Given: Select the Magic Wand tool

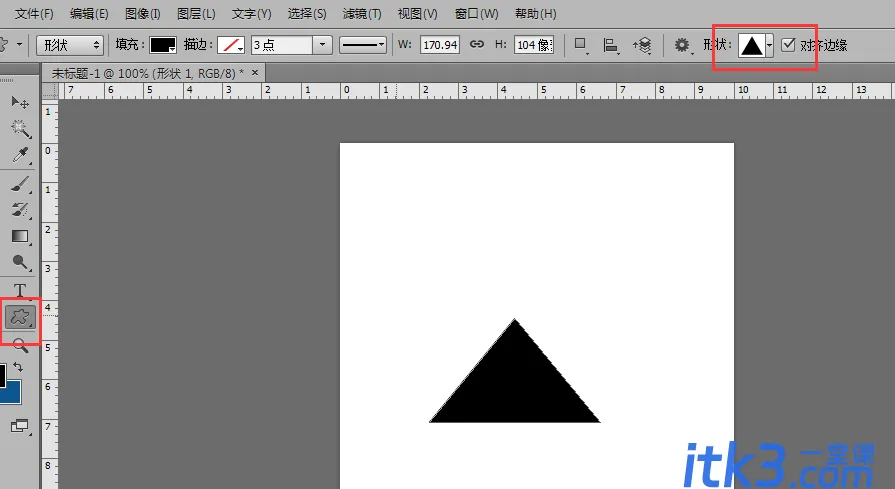Looking at the screenshot, I should [20, 128].
